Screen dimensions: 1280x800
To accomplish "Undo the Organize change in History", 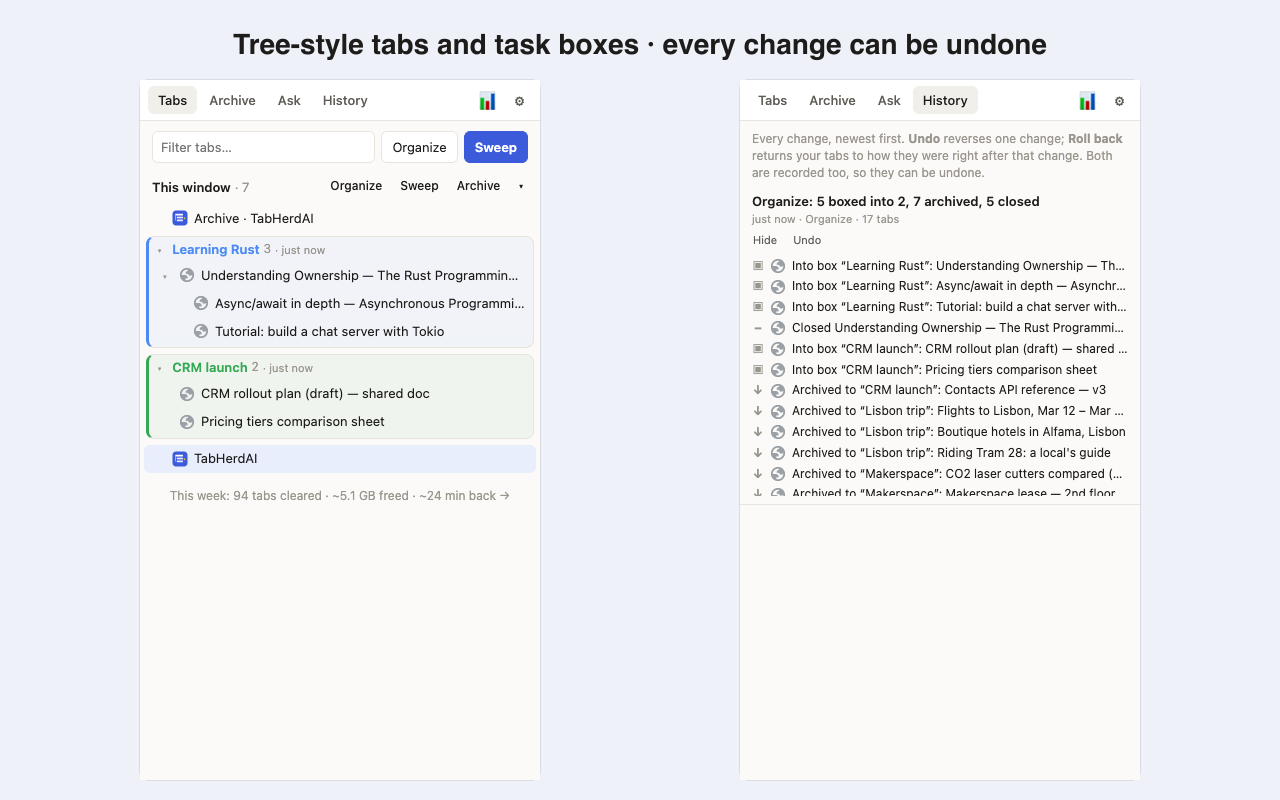I will [807, 240].
